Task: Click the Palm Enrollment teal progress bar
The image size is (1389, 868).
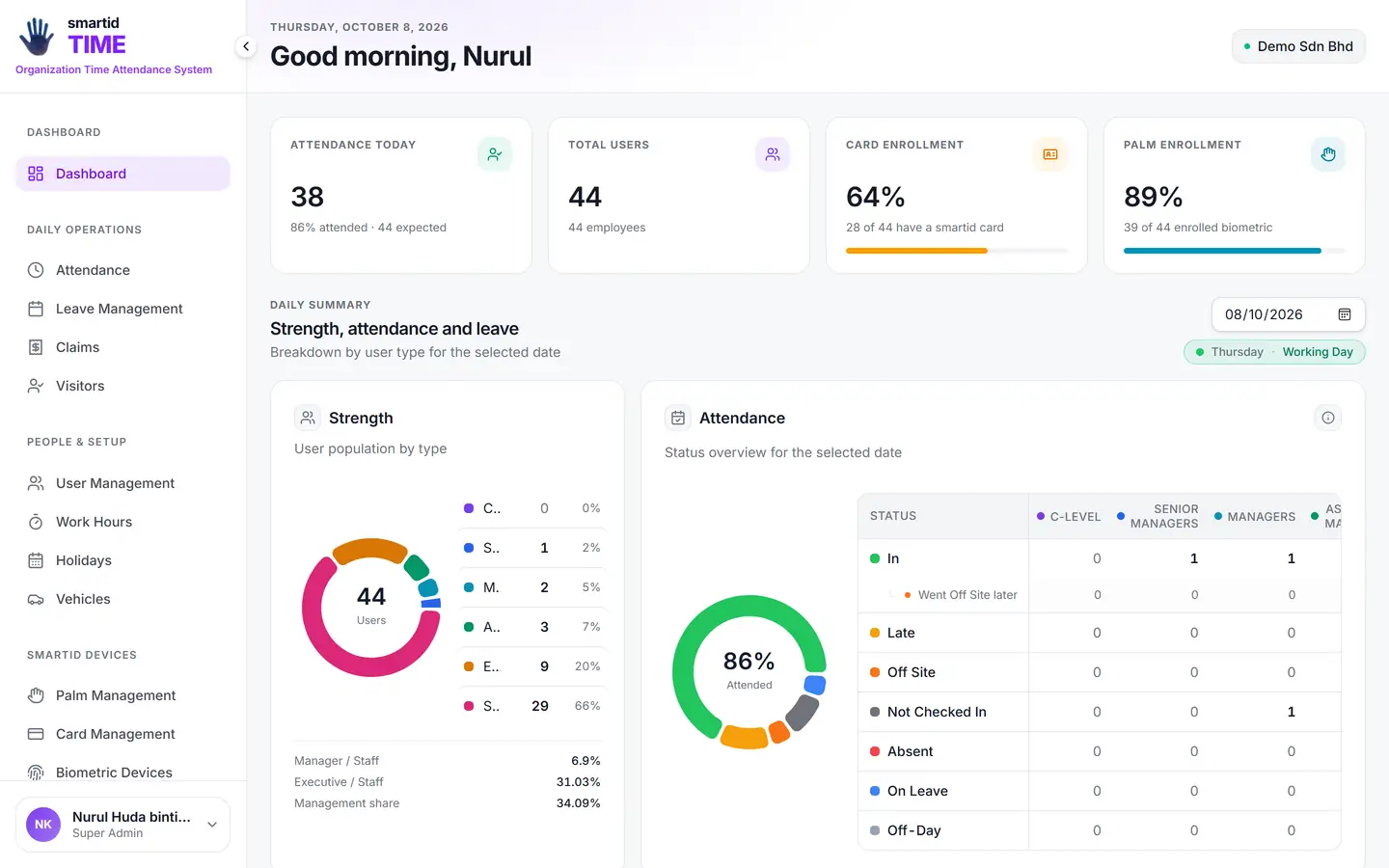Action: pos(1222,251)
